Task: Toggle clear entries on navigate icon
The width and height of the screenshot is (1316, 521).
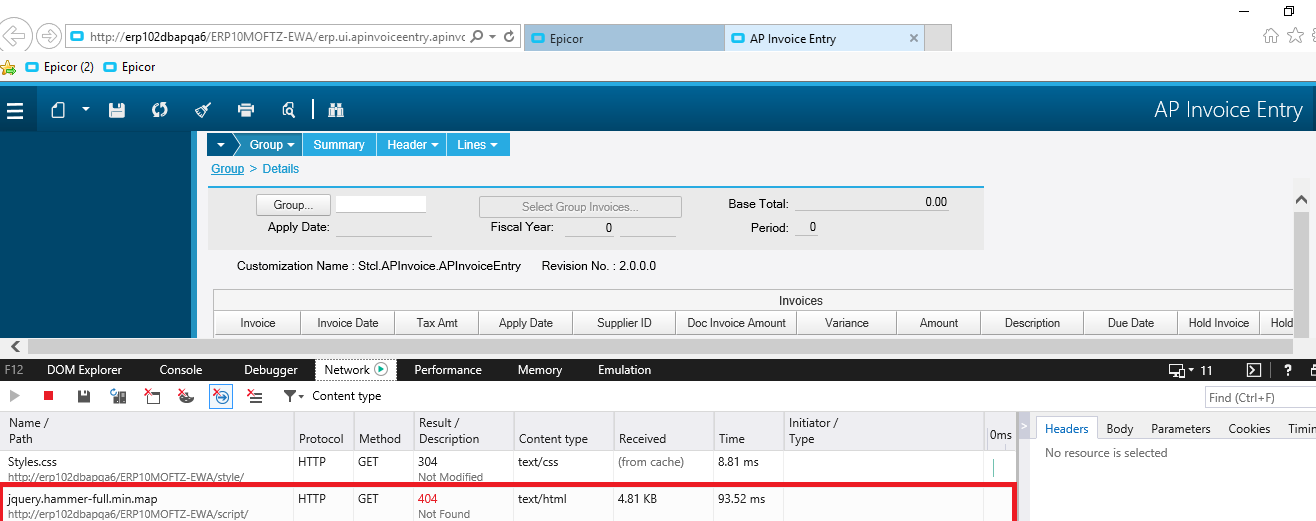Action: coord(221,396)
